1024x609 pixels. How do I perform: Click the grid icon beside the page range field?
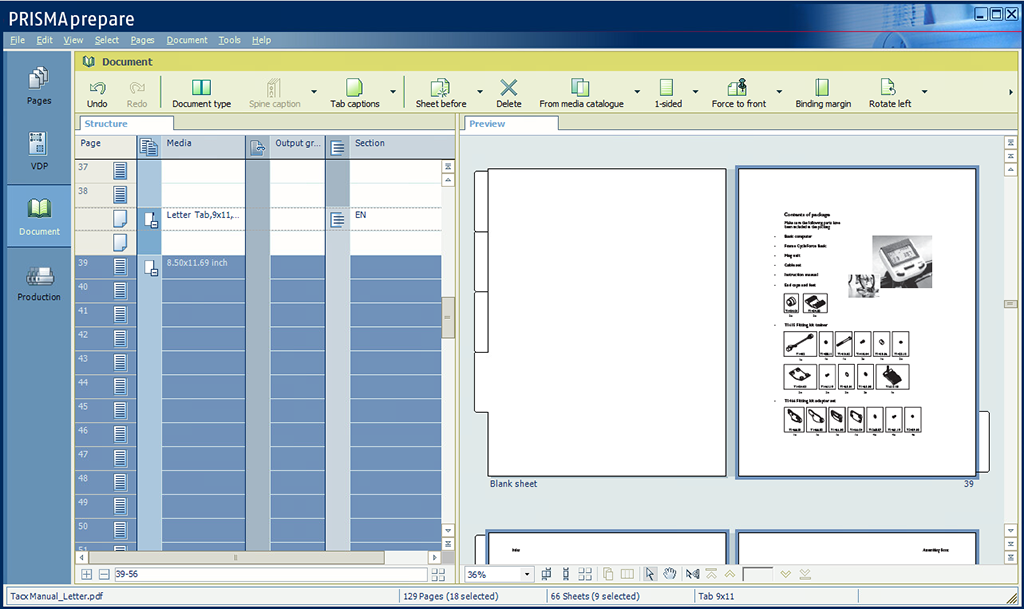click(438, 574)
